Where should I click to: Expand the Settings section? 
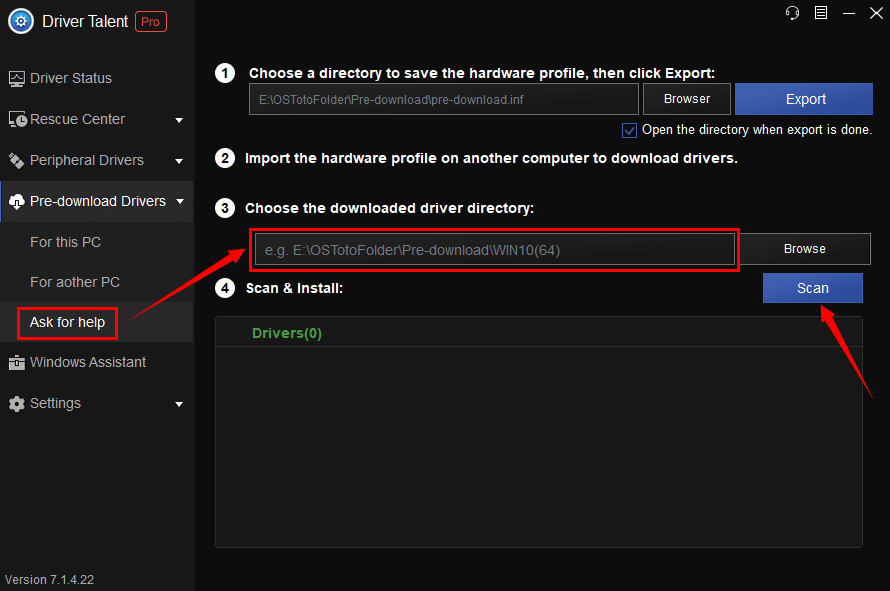[179, 403]
